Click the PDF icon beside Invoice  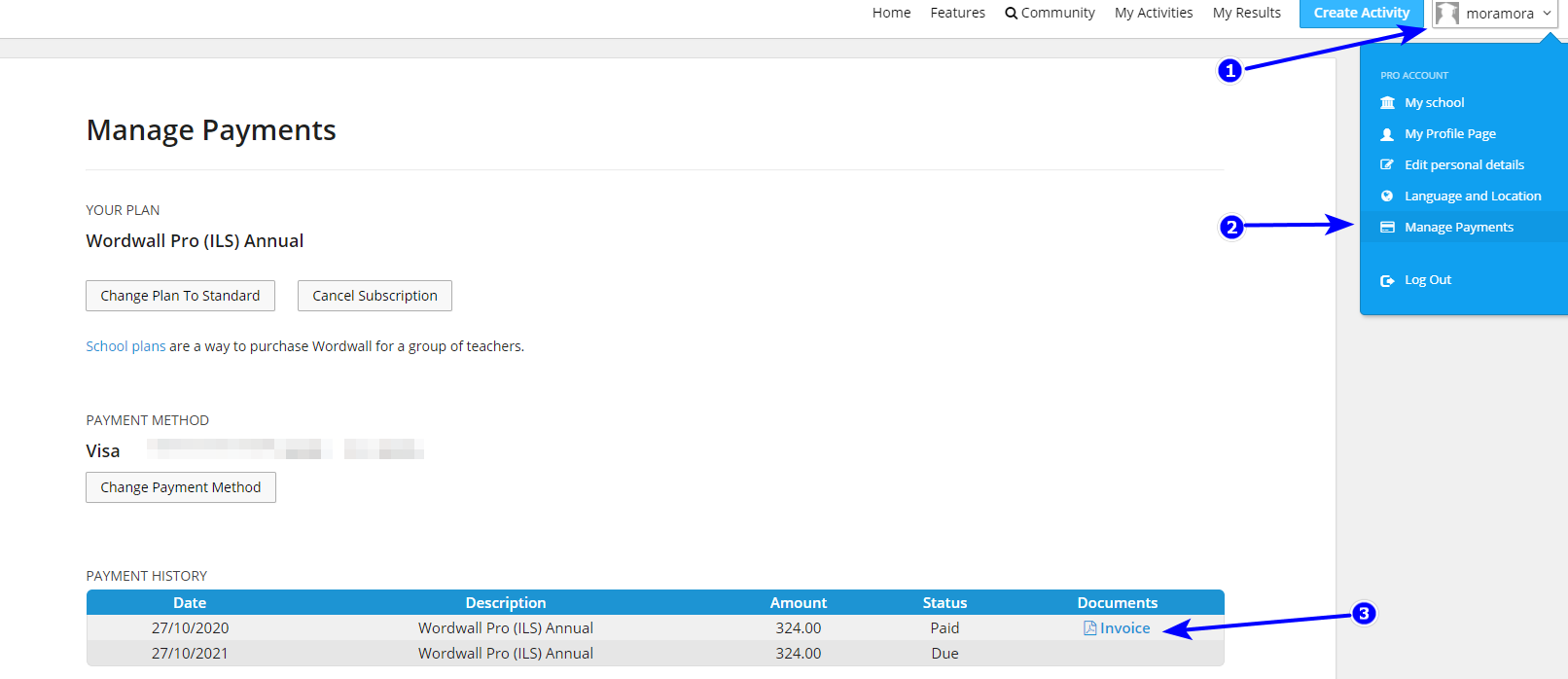[1089, 628]
